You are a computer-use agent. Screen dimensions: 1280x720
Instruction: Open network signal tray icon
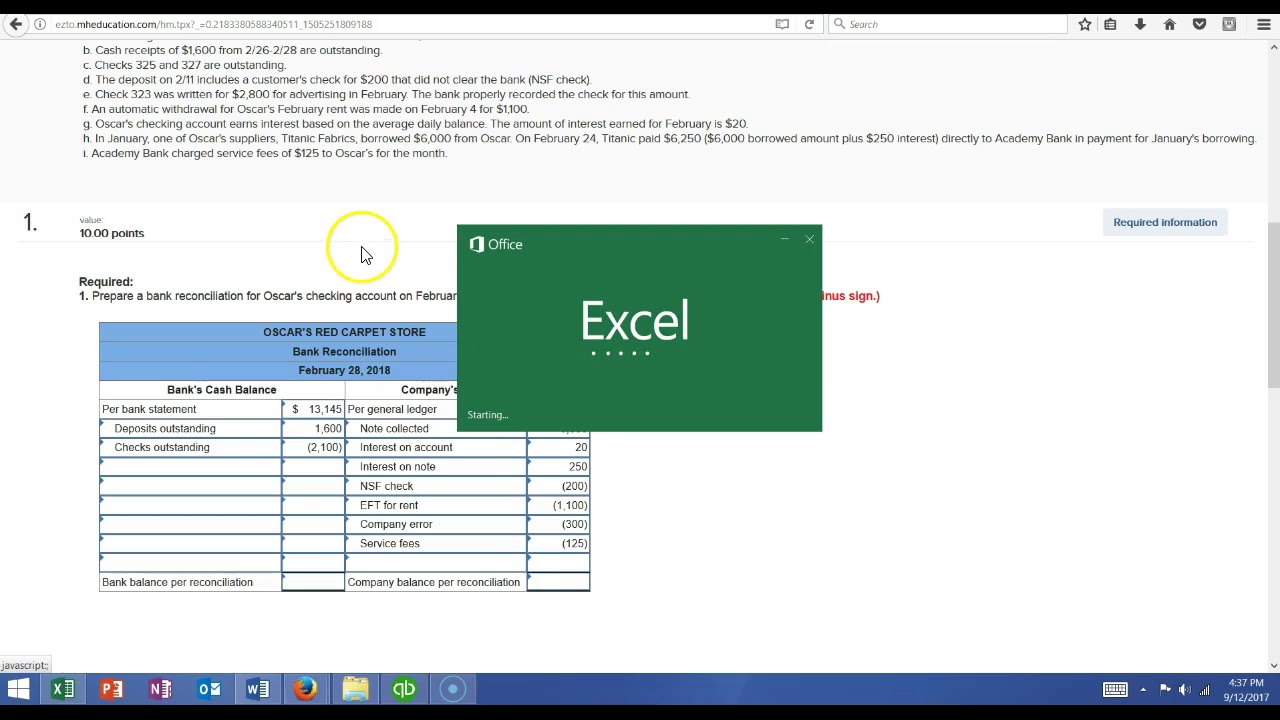[1205, 689]
